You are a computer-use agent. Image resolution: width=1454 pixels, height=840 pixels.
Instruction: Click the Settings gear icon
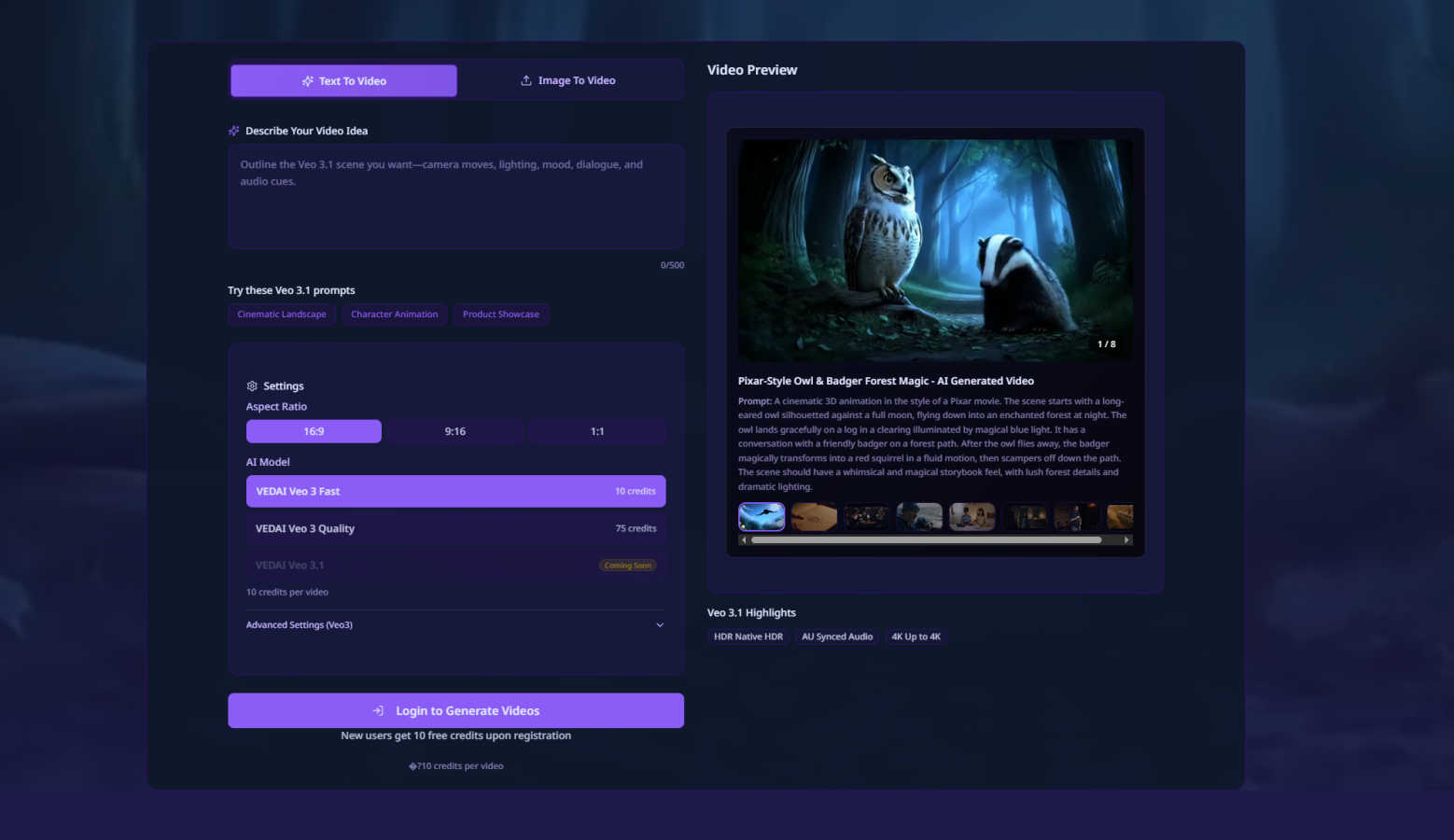pyautogui.click(x=252, y=386)
